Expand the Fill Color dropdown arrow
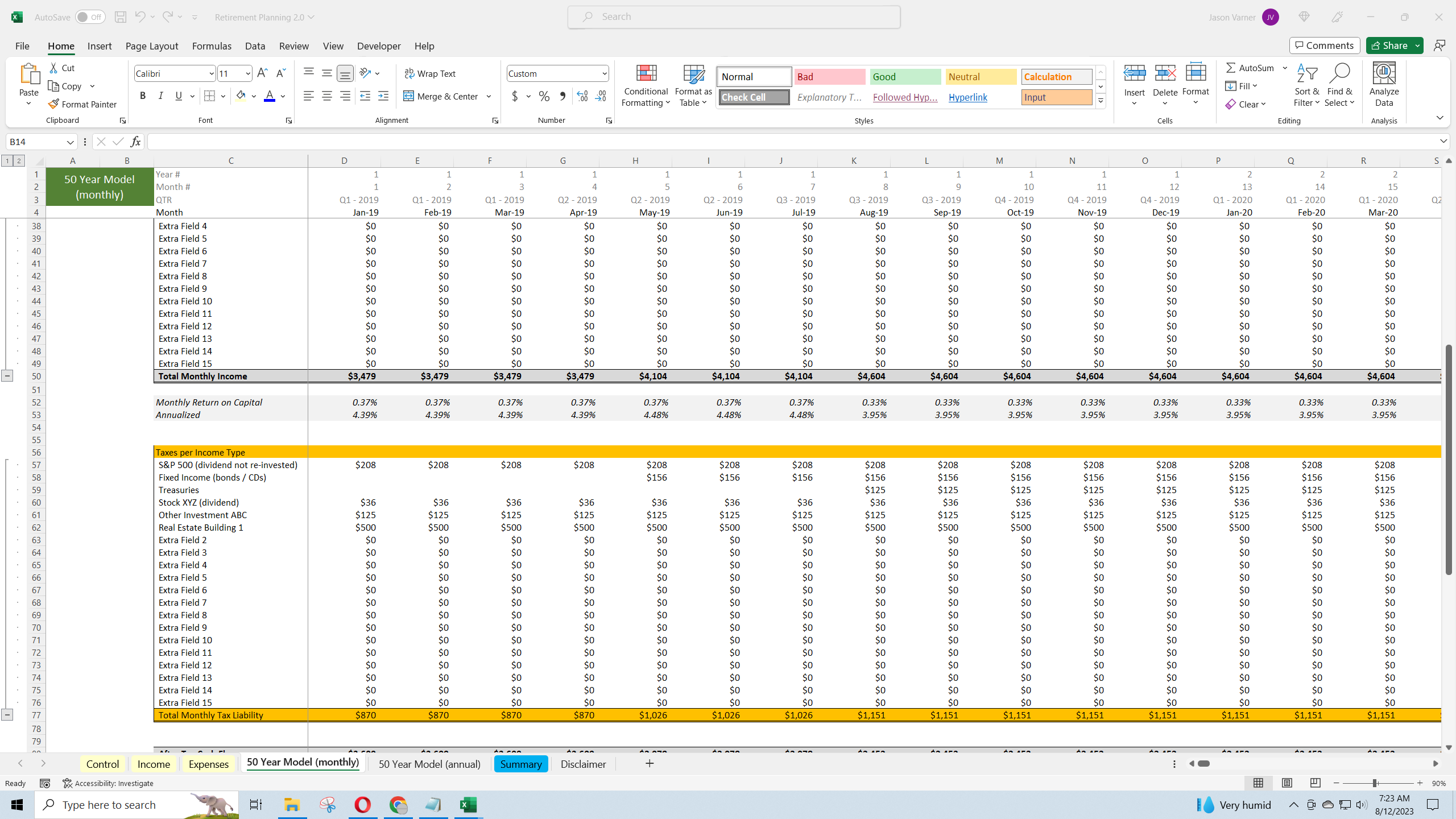This screenshot has height=819, width=1456. (254, 96)
